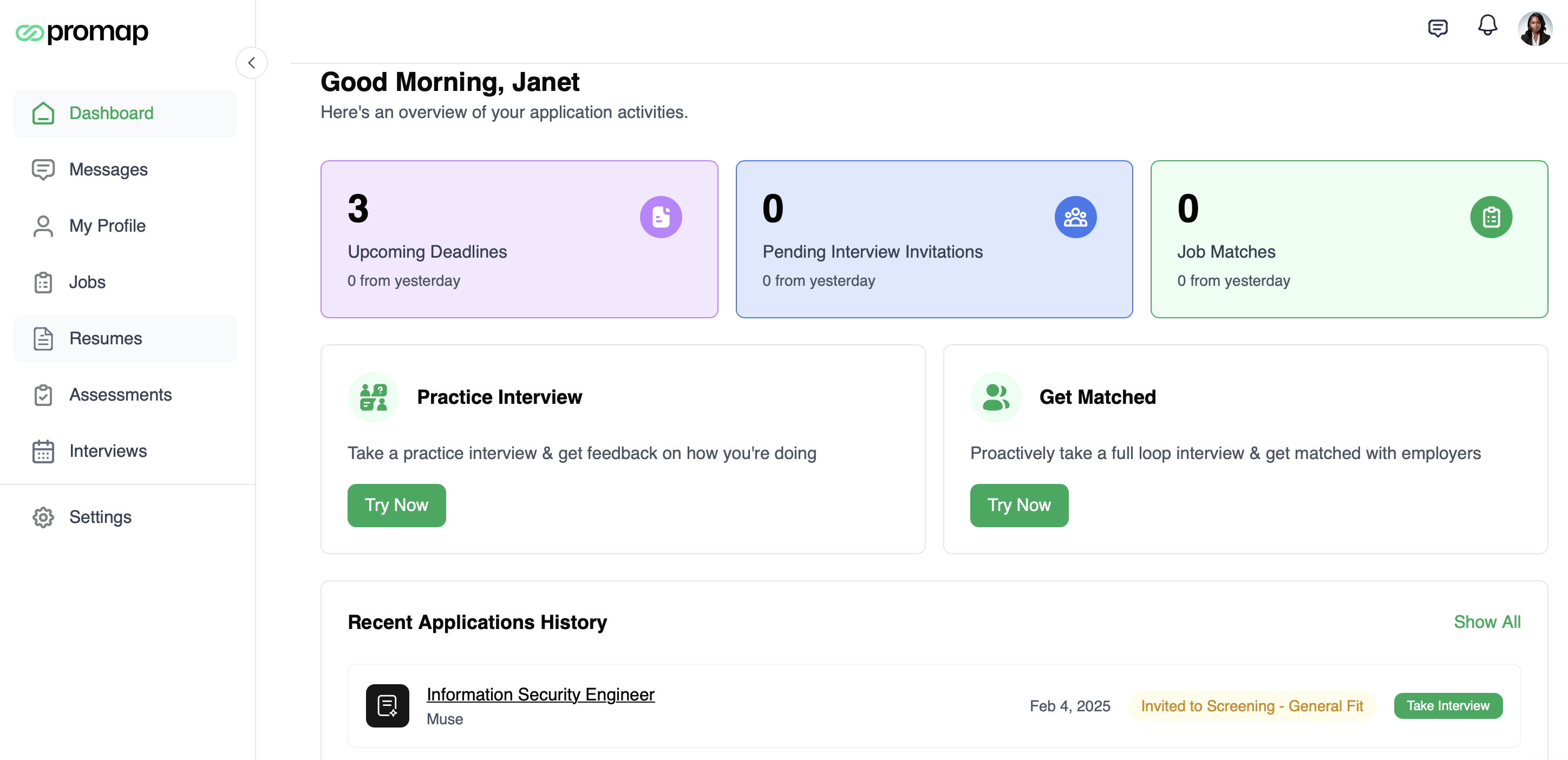
Task: Click the purple Upcoming Deadlines document icon
Action: click(x=661, y=217)
